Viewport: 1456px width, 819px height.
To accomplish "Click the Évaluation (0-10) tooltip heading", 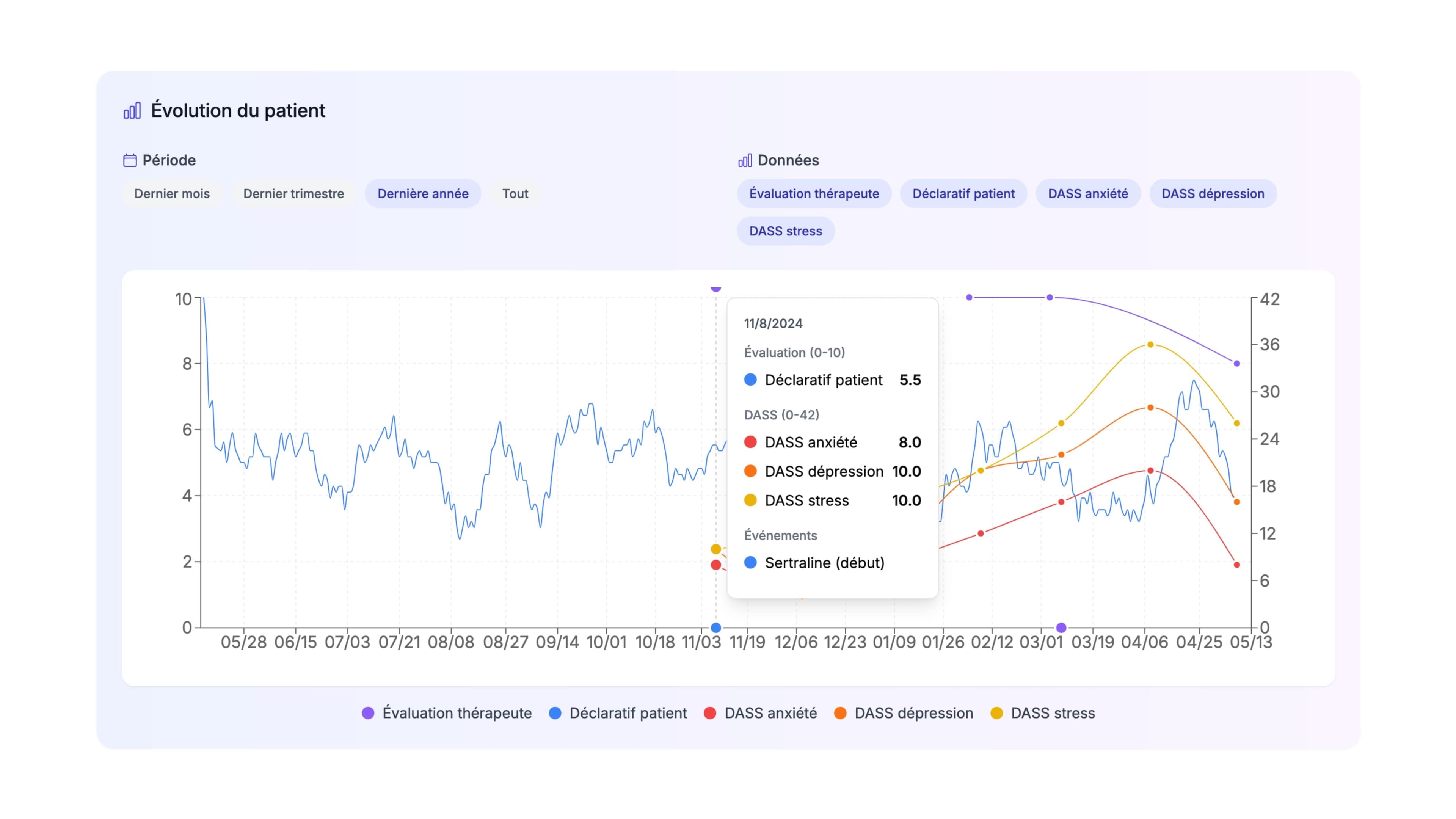I will [794, 353].
